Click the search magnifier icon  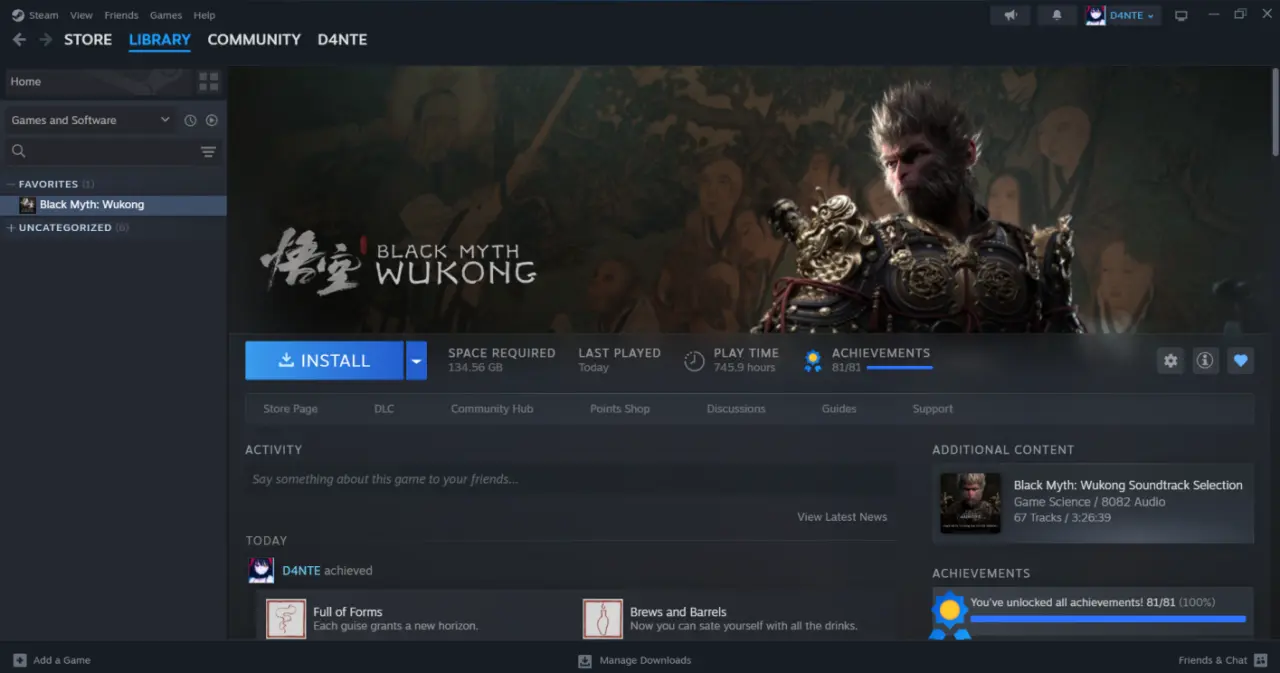tap(18, 152)
